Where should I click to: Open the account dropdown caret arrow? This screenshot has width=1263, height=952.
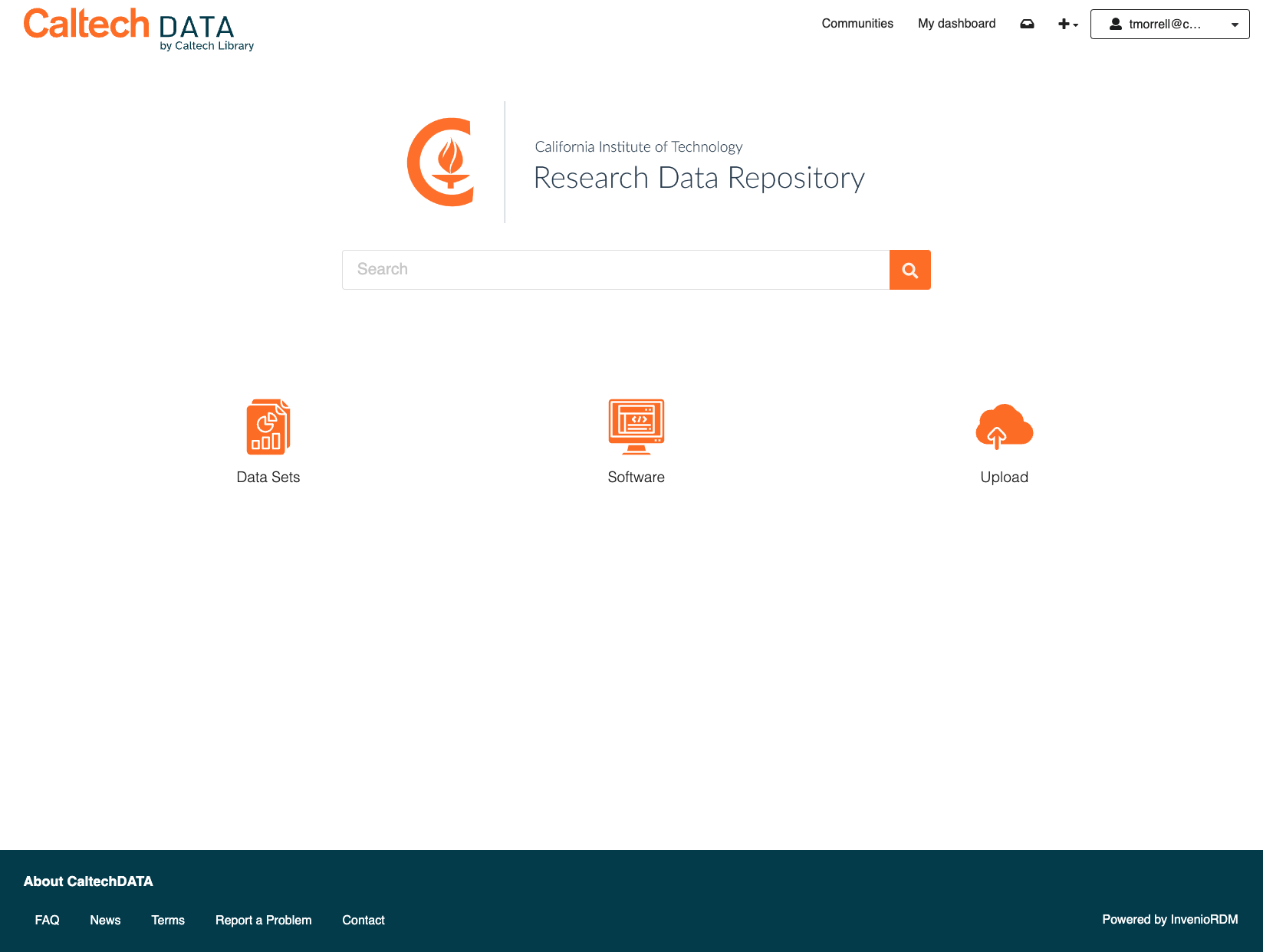1235,24
